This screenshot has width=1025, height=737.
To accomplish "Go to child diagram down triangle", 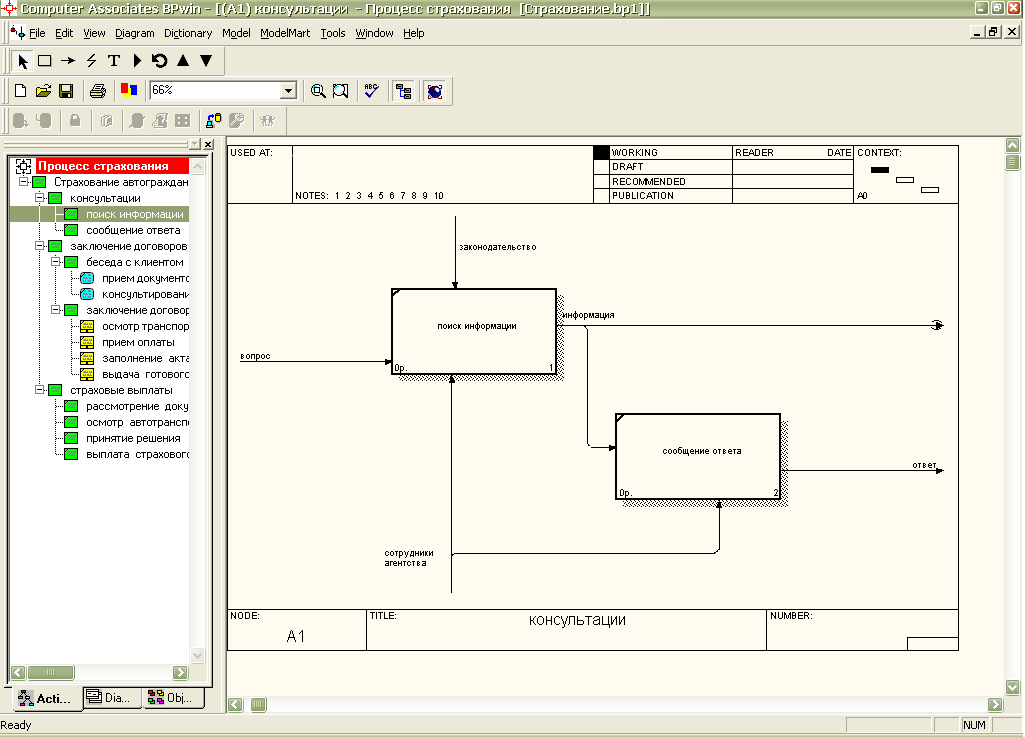I will [x=206, y=61].
